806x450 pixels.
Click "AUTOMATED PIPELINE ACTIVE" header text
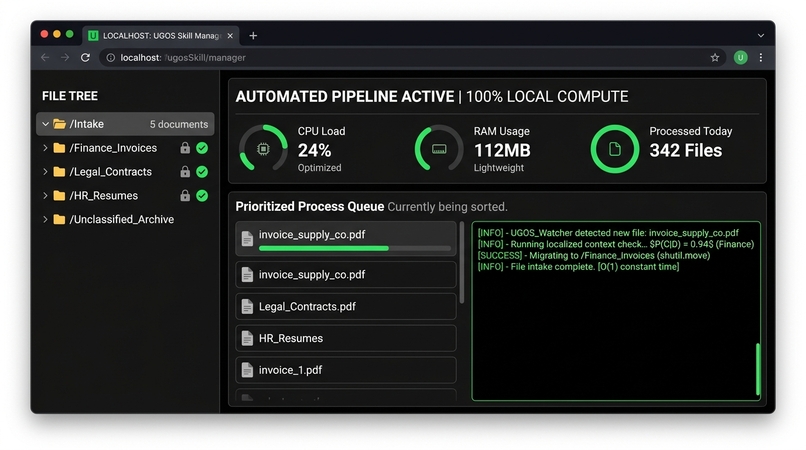[345, 97]
